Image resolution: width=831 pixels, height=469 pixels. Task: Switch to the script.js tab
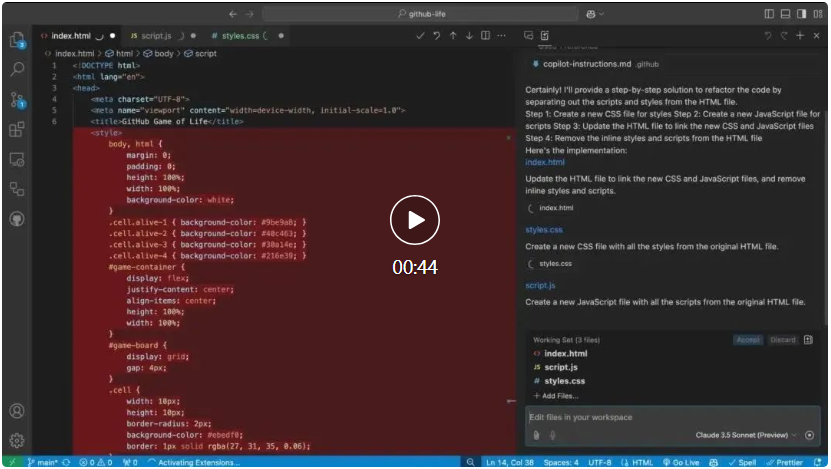[x=155, y=36]
